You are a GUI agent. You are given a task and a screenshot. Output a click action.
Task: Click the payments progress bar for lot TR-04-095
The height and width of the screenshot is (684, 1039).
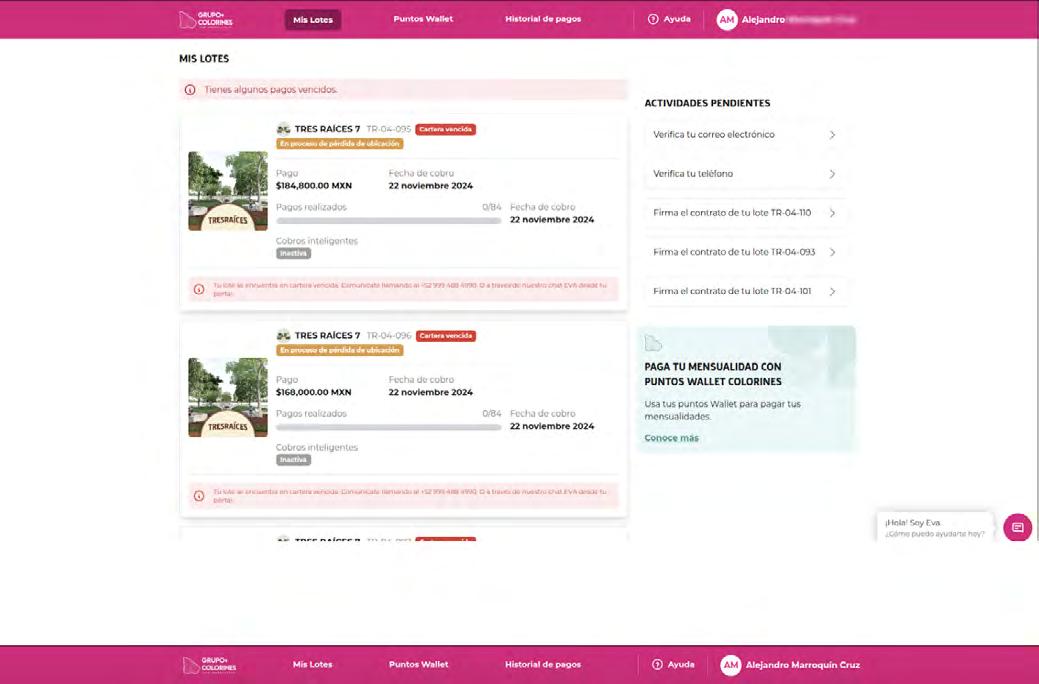point(388,221)
